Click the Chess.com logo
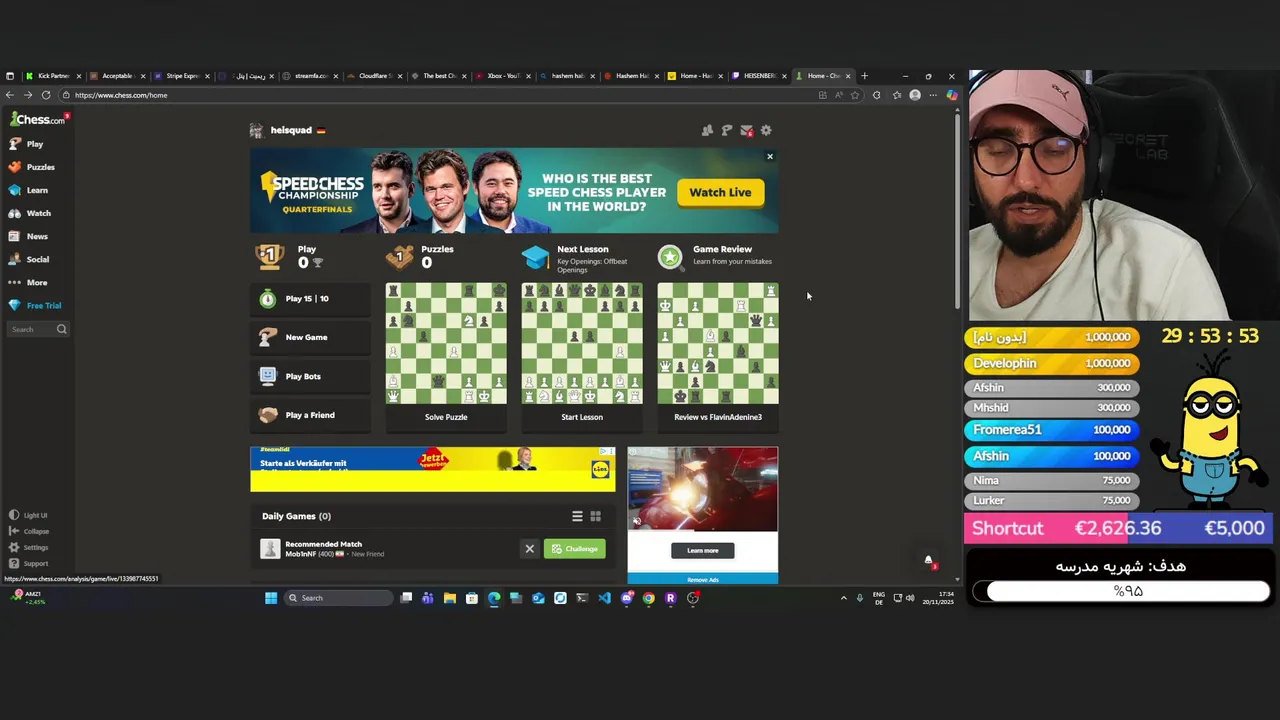The height and width of the screenshot is (720, 1280). (x=36, y=119)
